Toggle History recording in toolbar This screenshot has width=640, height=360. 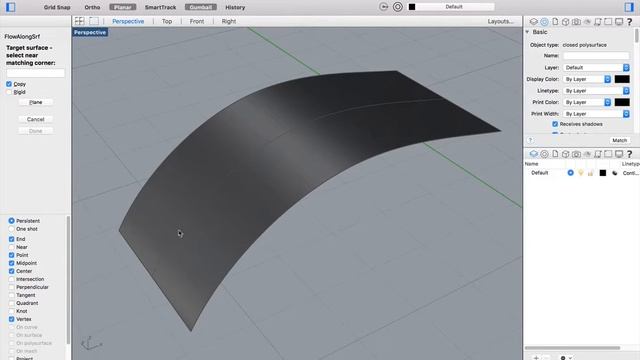235,7
